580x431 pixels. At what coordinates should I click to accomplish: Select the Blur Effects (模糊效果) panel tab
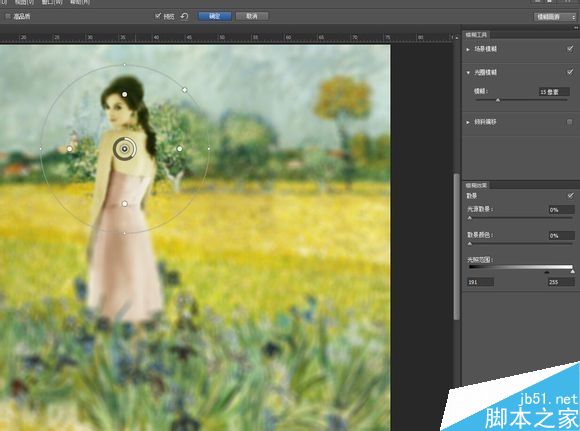(476, 185)
